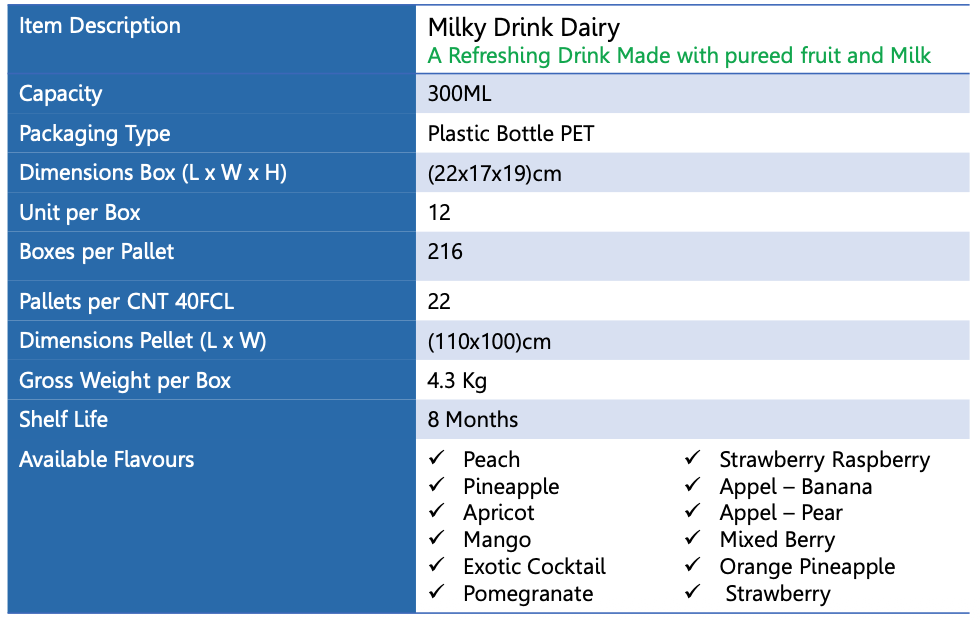
Task: Click the Pallets per CNT 40FCL label
Action: point(126,301)
